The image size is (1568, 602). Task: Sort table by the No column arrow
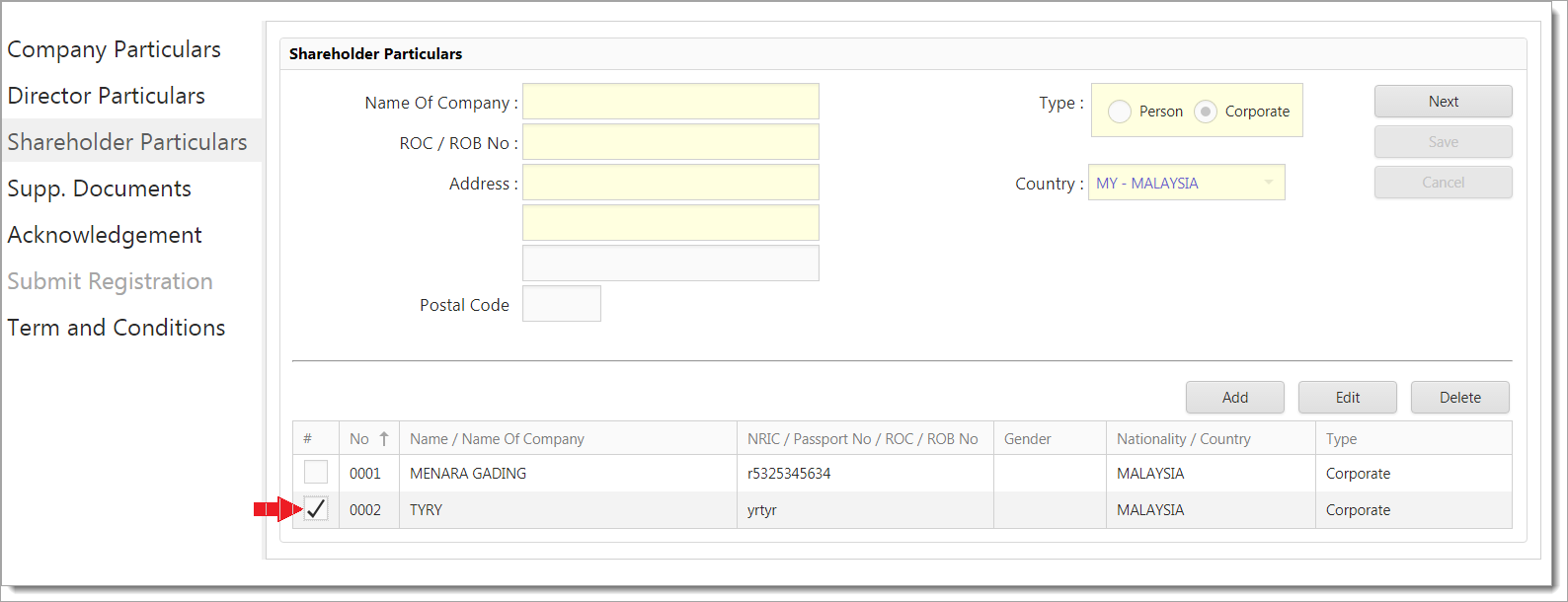(383, 439)
